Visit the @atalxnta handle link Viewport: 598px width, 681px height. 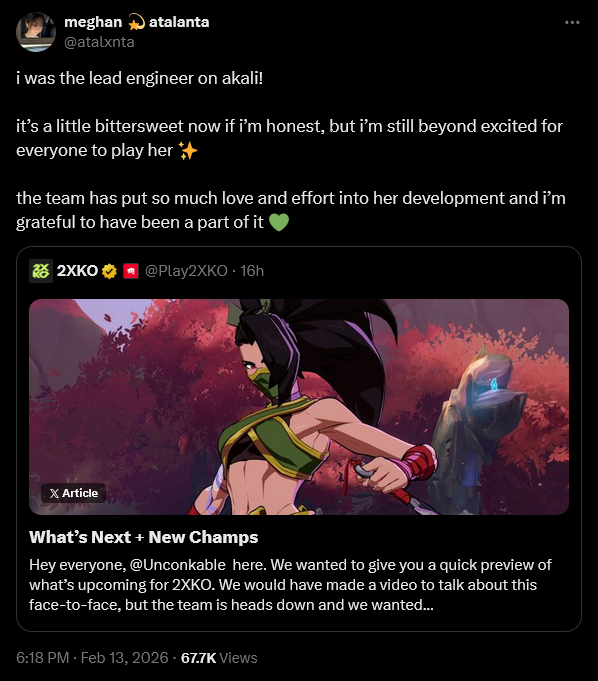pos(99,42)
